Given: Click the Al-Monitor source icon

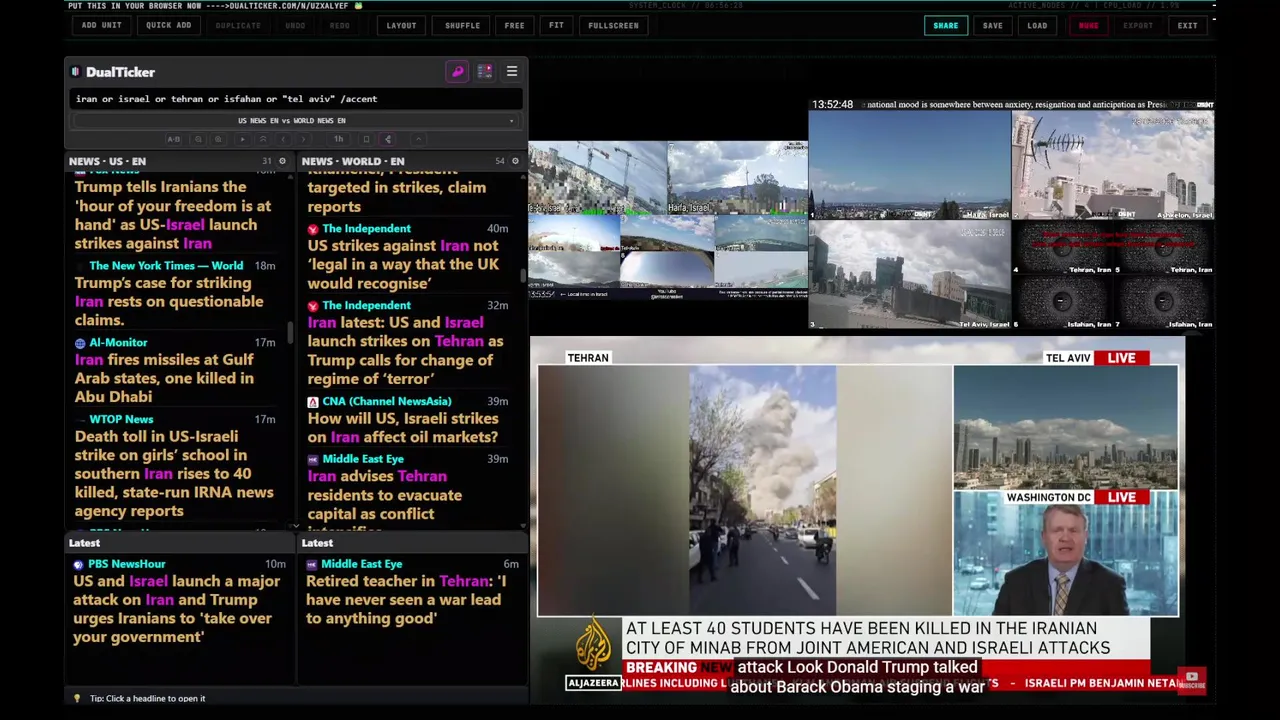Looking at the screenshot, I should 80,343.
